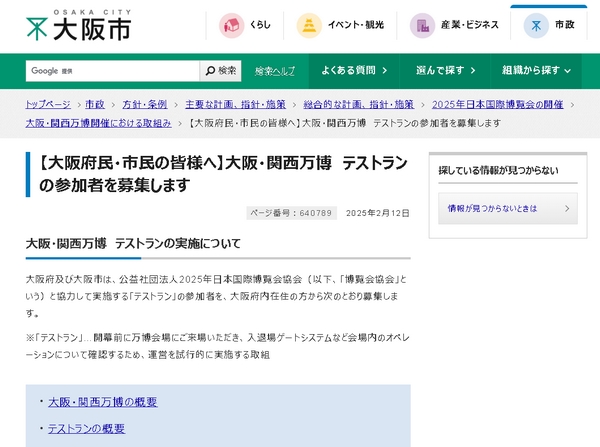Open 選んで探す menu item

445,71
